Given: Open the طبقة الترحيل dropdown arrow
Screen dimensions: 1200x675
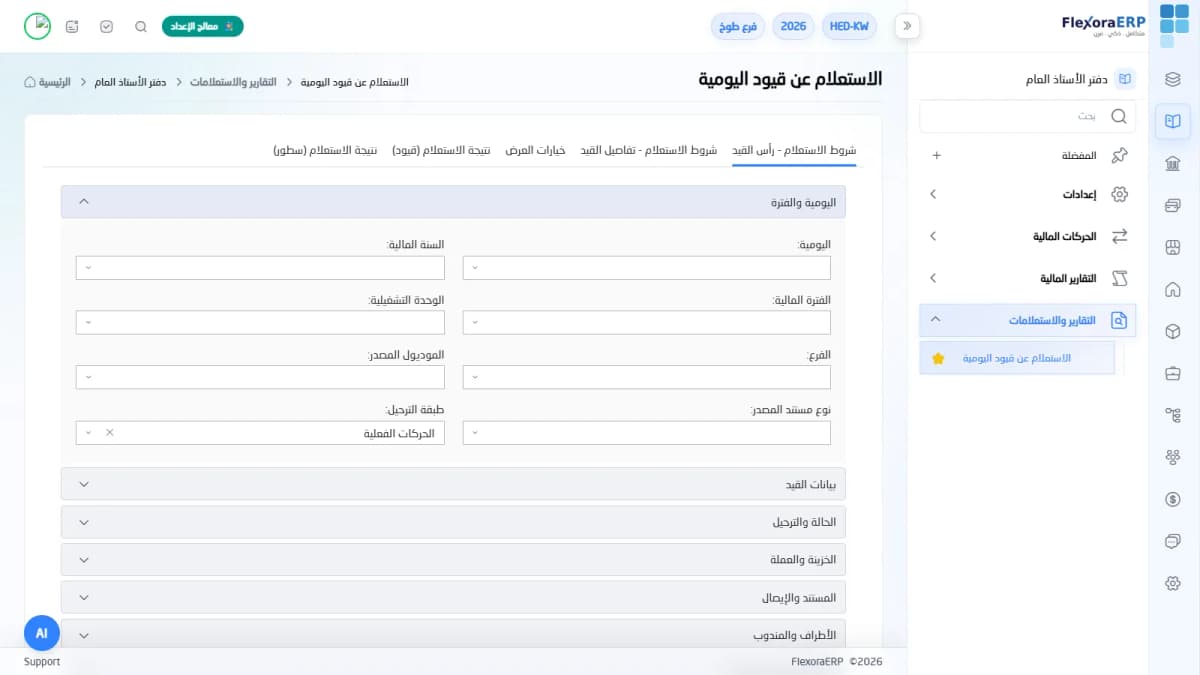Looking at the screenshot, I should 88,433.
